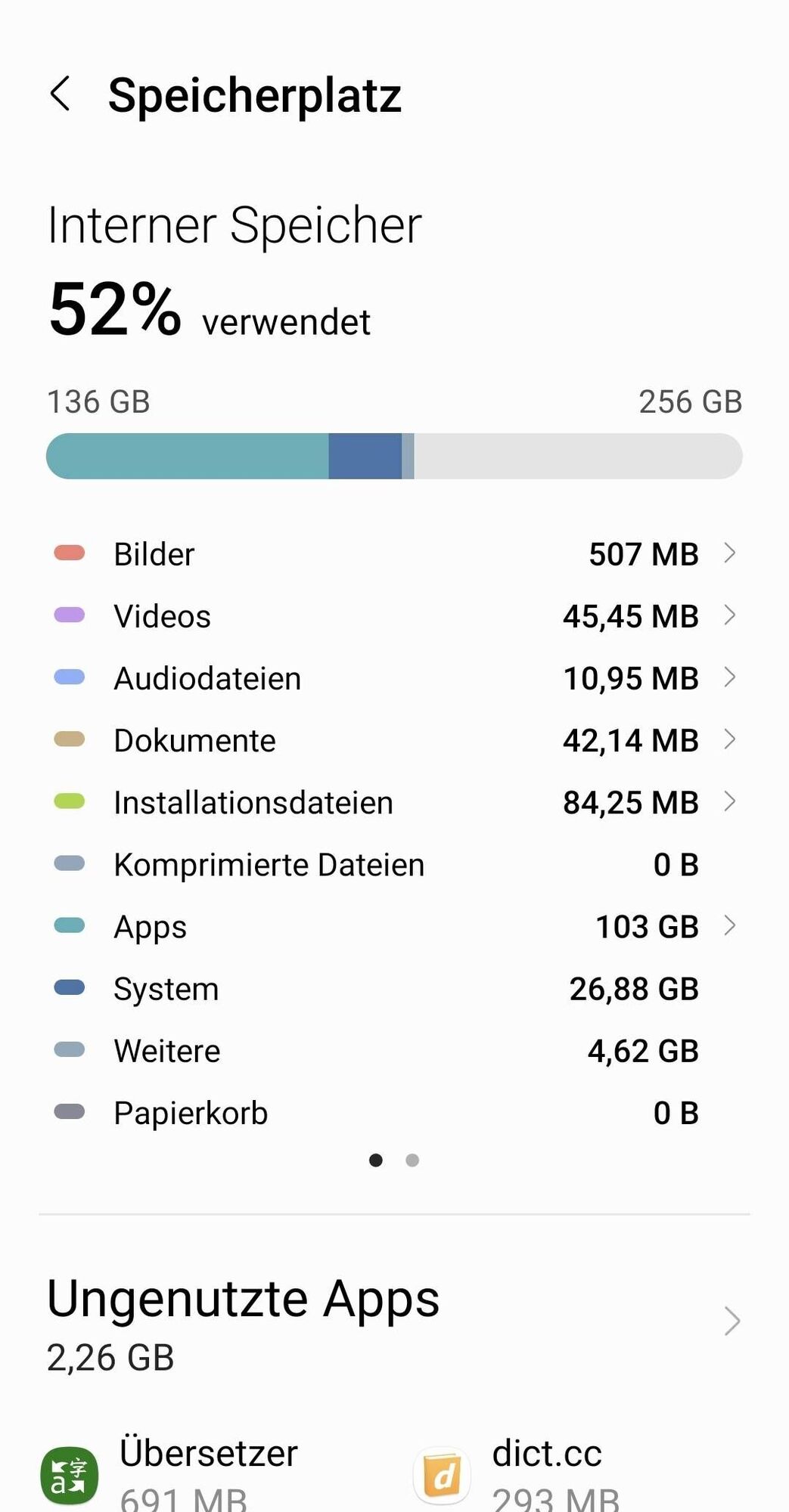Screen dimensions: 789x1512
Task: Open the Dokumente storage entry
Action: 394,740
